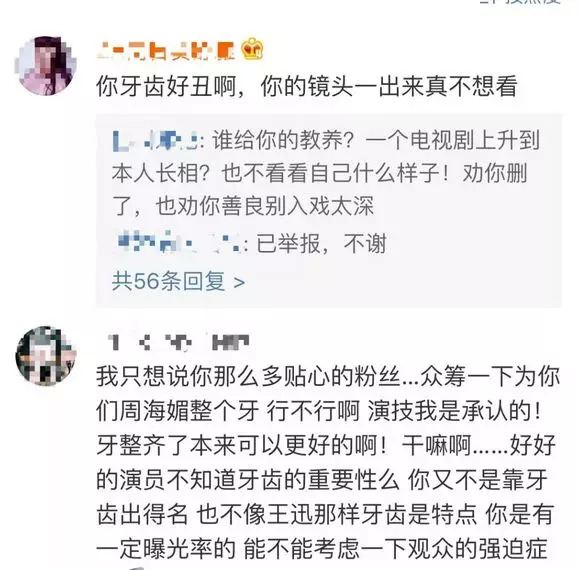Tap the line 牙整齐了本来可以更好的啊

326,445
